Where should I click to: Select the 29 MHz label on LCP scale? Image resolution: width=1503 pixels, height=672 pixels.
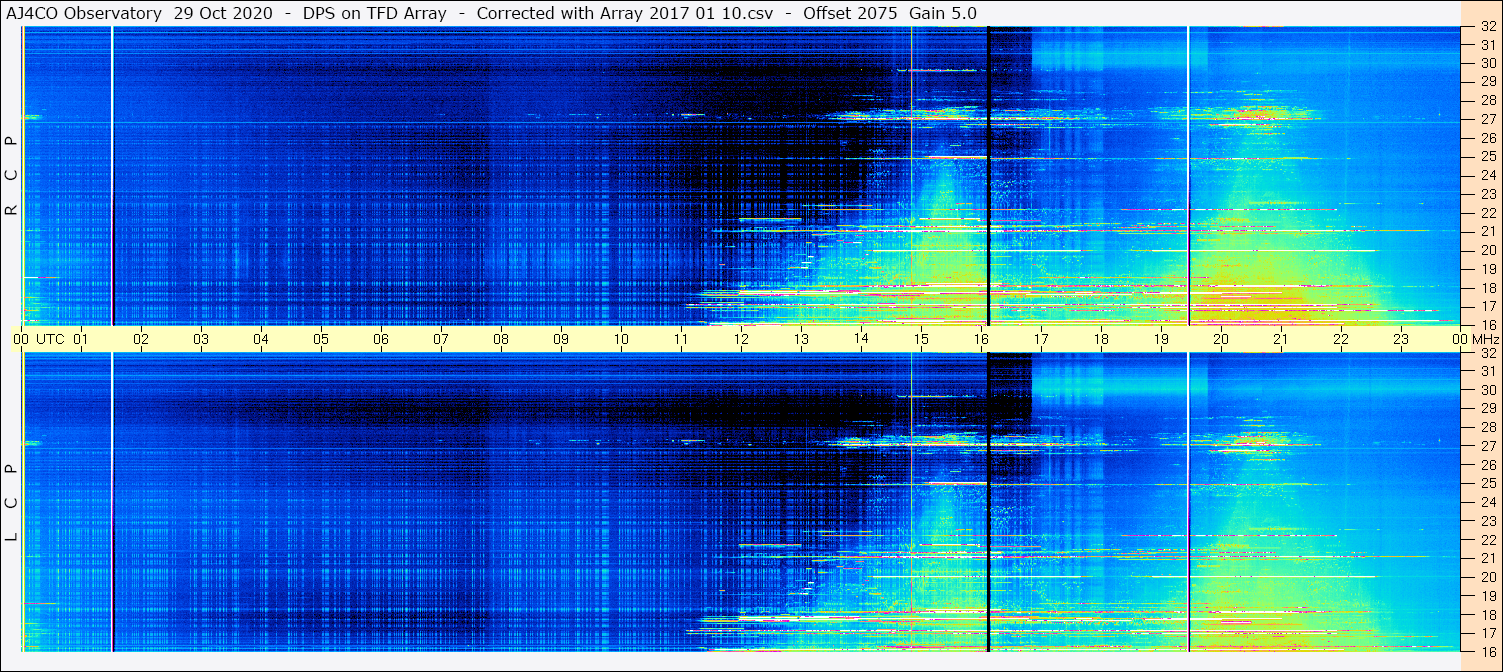tap(1487, 409)
